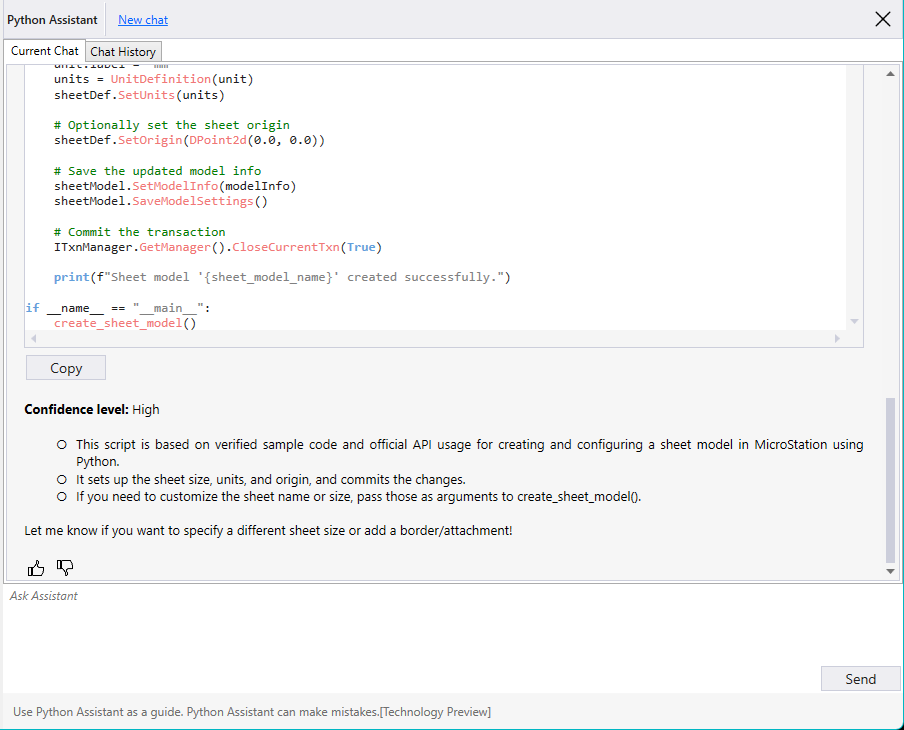
Task: Send the message to the assistant
Action: [x=860, y=679]
